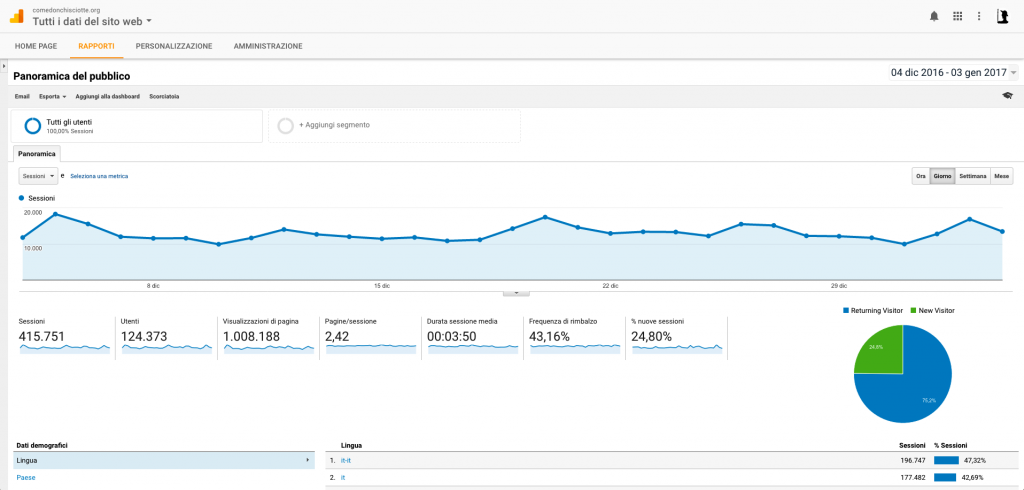Image resolution: width=1024 pixels, height=490 pixels.
Task: Click the 47,32% sessions percentage
Action: point(975,461)
